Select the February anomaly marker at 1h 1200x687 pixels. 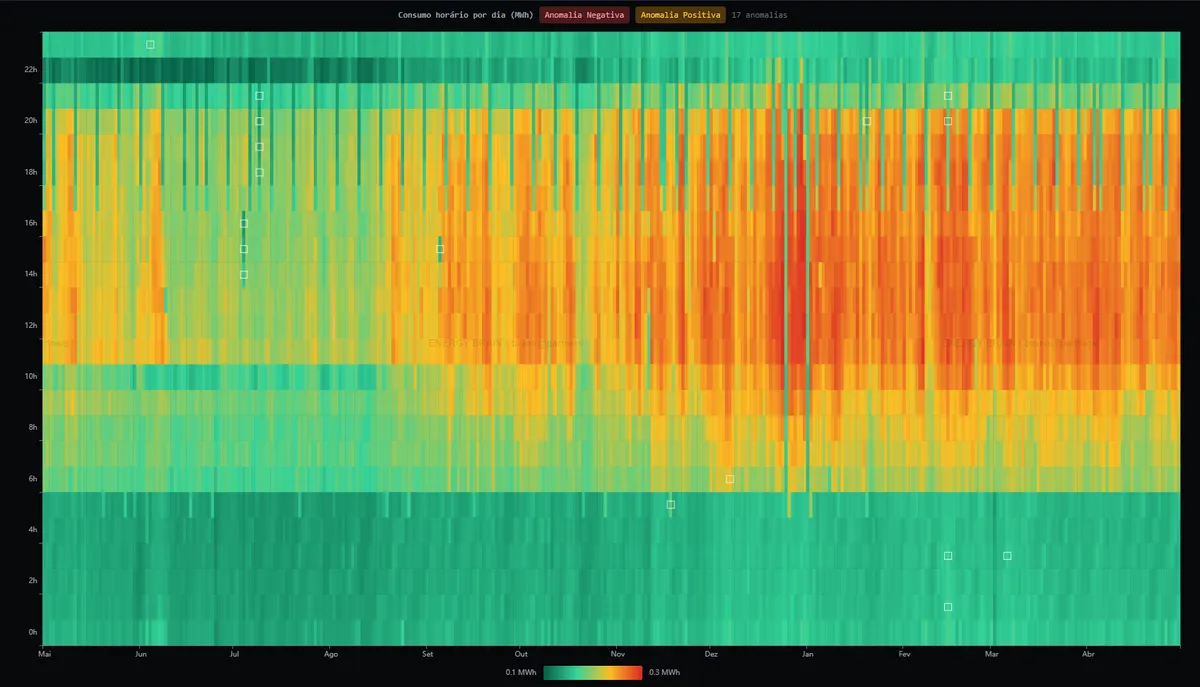pyautogui.click(x=947, y=607)
